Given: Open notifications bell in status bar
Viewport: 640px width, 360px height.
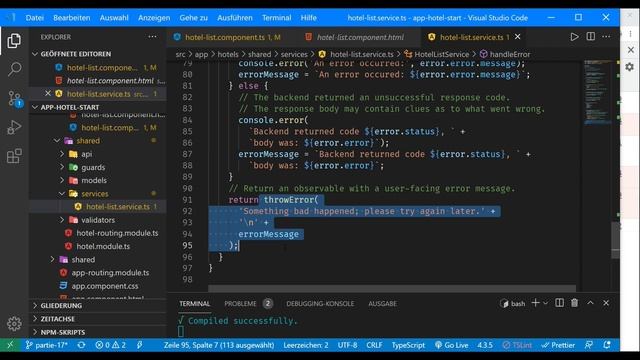Looking at the screenshot, I should pyautogui.click(x=607, y=345).
